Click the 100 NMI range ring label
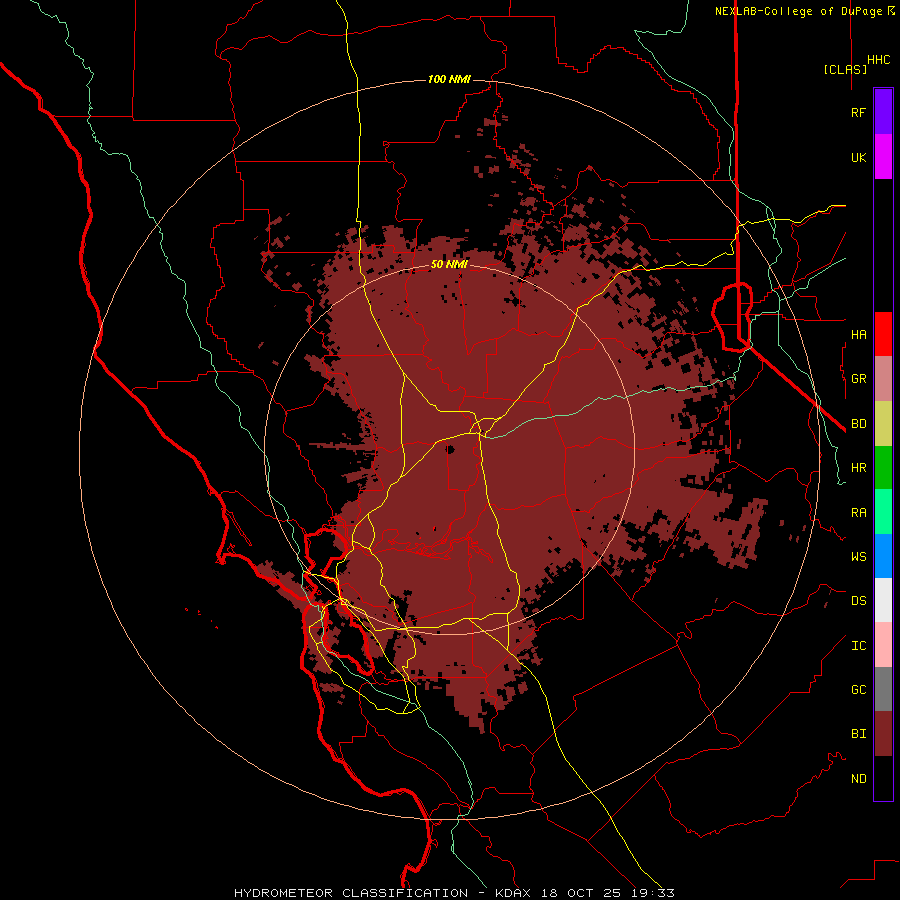The height and width of the screenshot is (900, 900). pyautogui.click(x=449, y=79)
